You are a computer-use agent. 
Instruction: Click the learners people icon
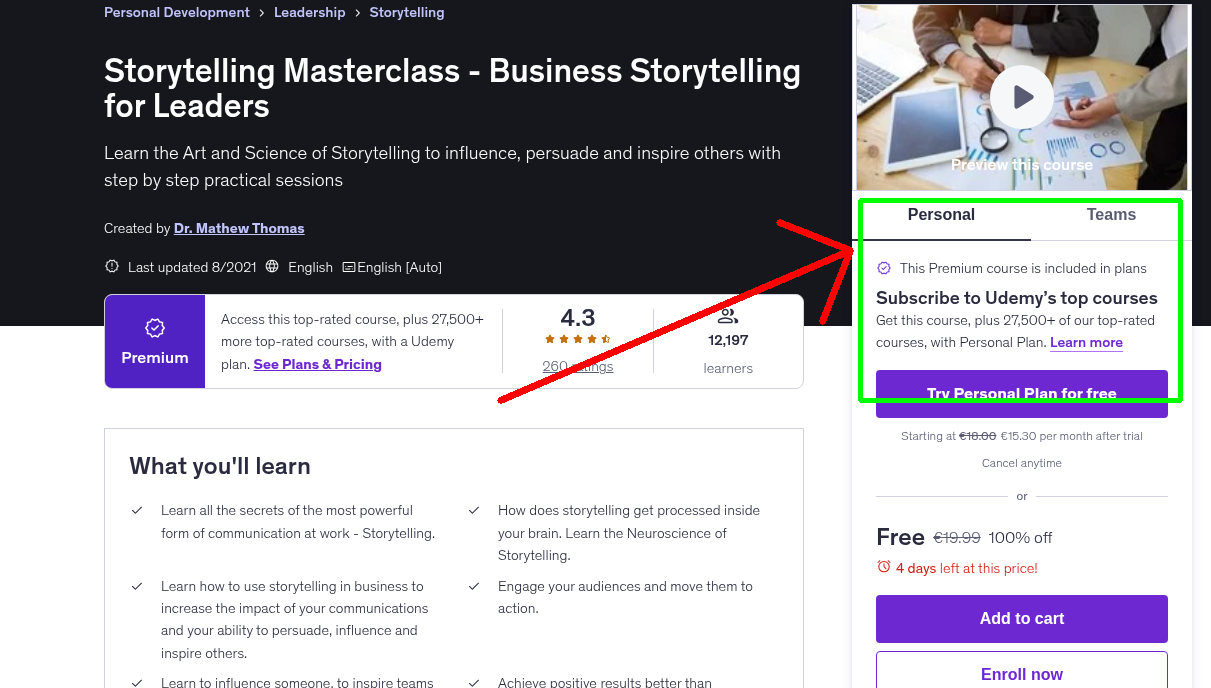pyautogui.click(x=728, y=316)
